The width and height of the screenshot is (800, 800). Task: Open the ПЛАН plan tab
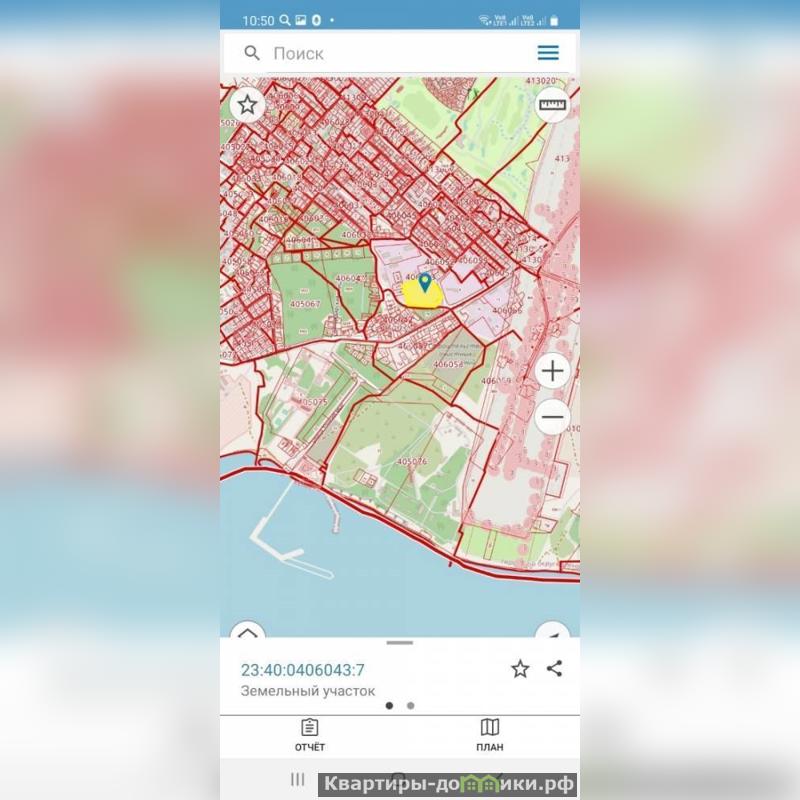[x=490, y=735]
